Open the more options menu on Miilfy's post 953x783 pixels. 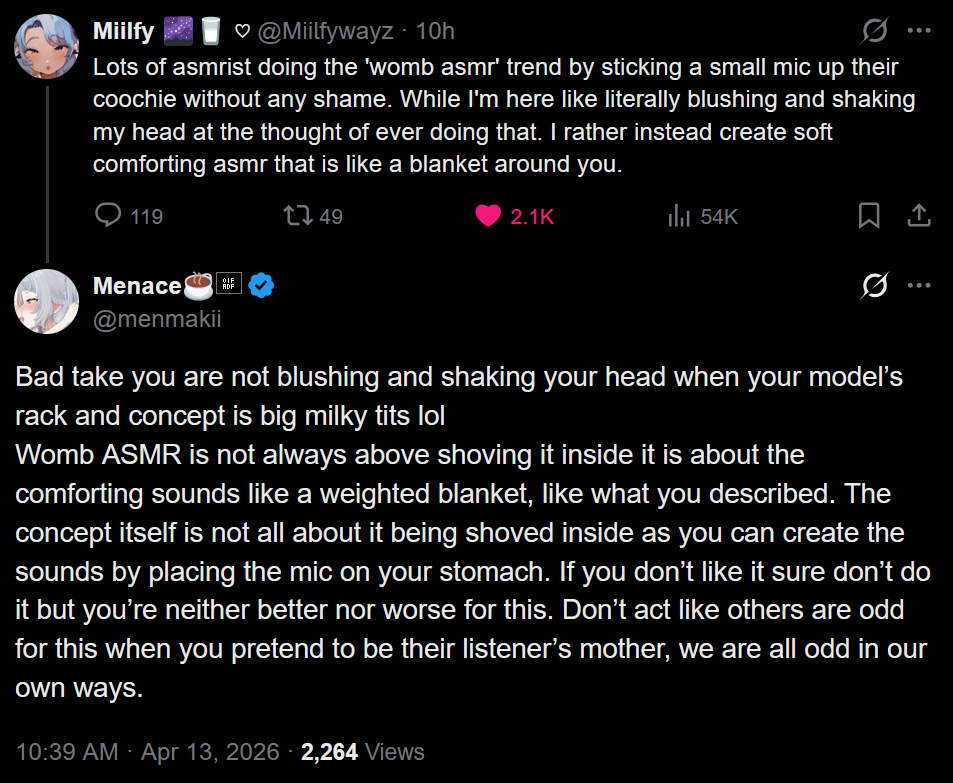click(919, 31)
